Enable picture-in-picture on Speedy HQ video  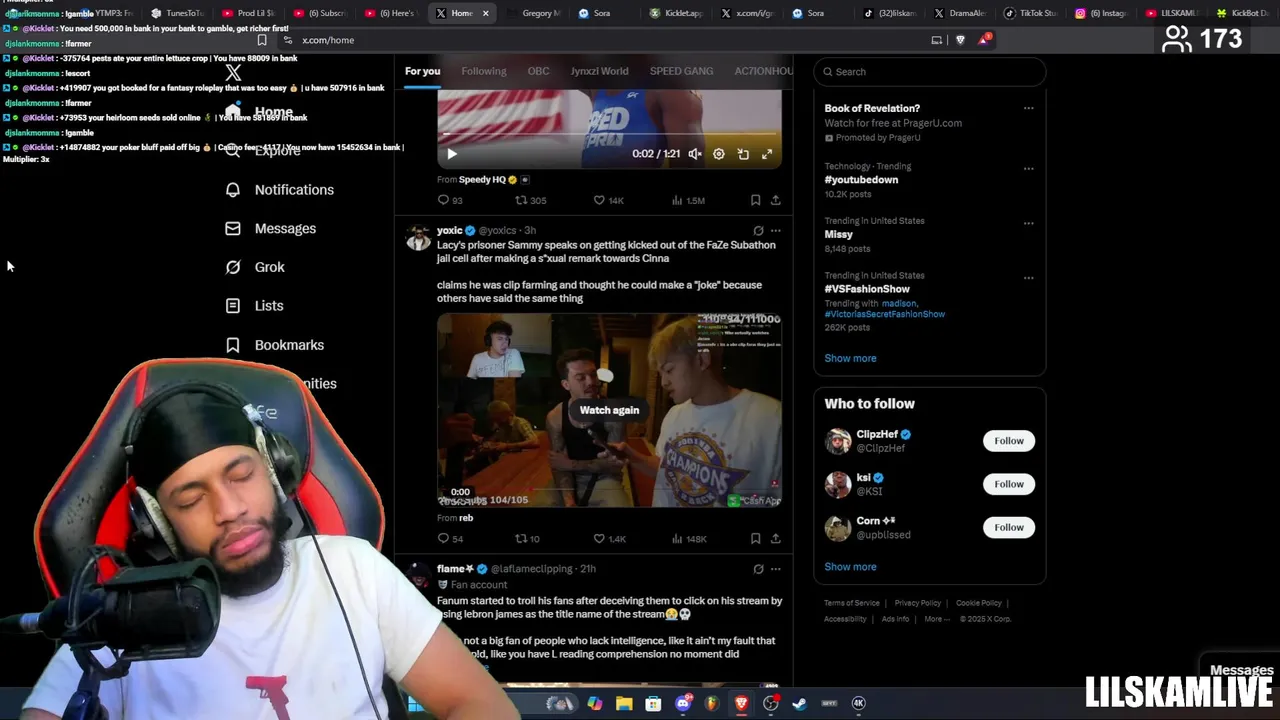pyautogui.click(x=743, y=154)
